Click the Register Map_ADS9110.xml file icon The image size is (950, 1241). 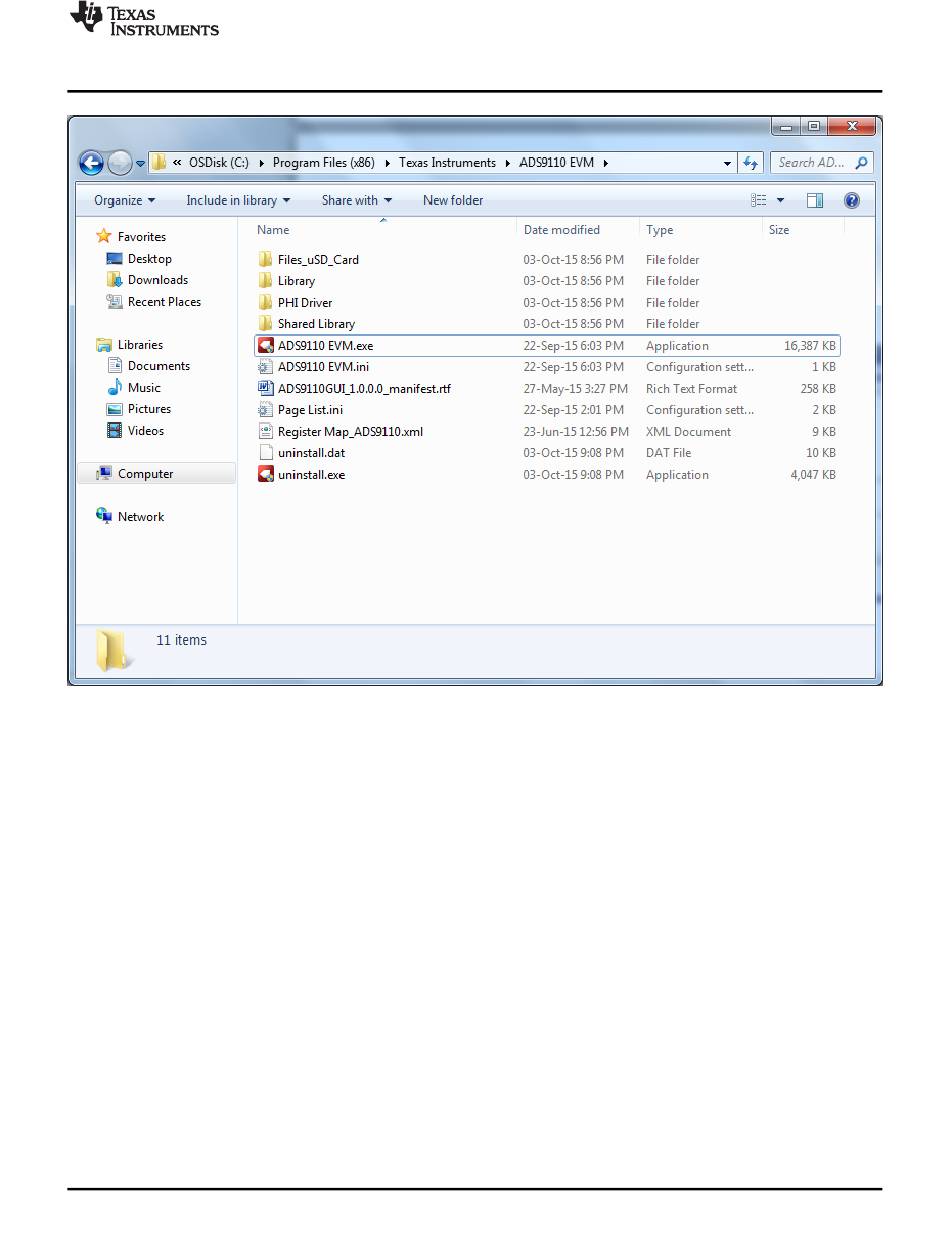pos(265,431)
